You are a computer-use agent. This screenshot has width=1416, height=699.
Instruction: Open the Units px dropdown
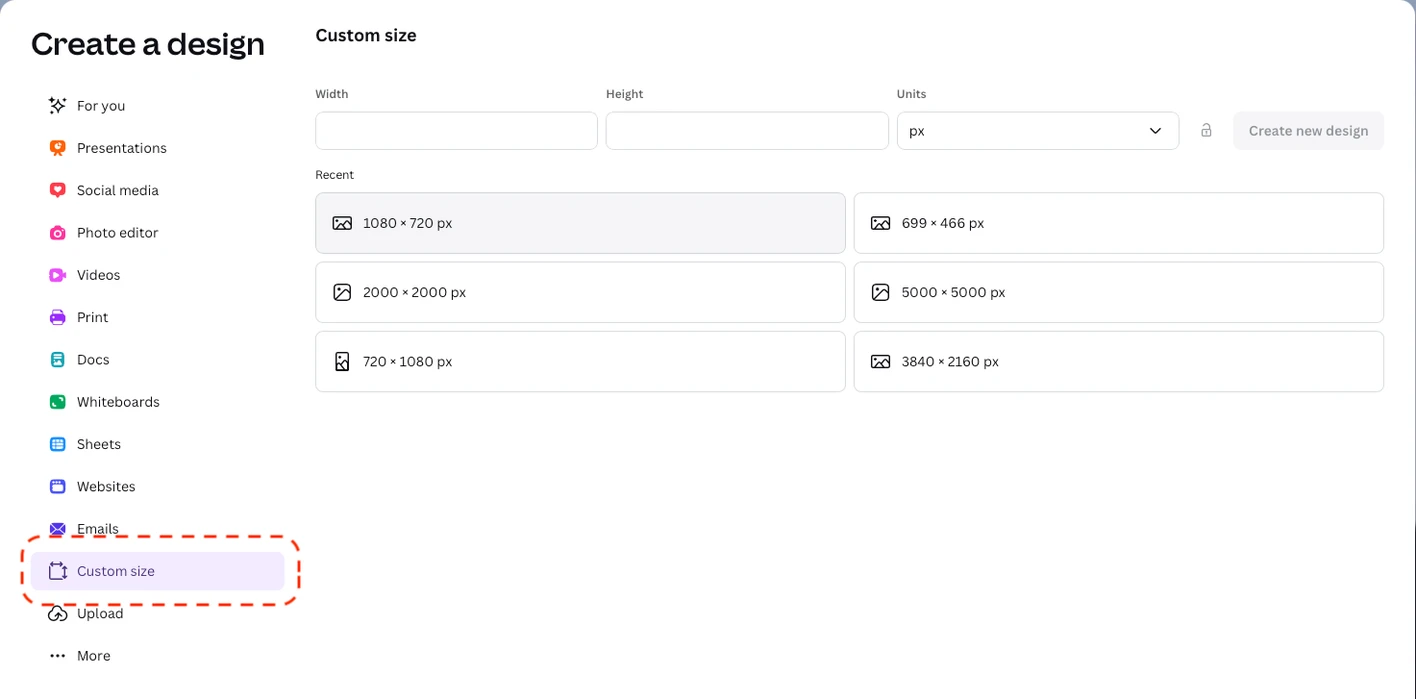(x=1037, y=131)
